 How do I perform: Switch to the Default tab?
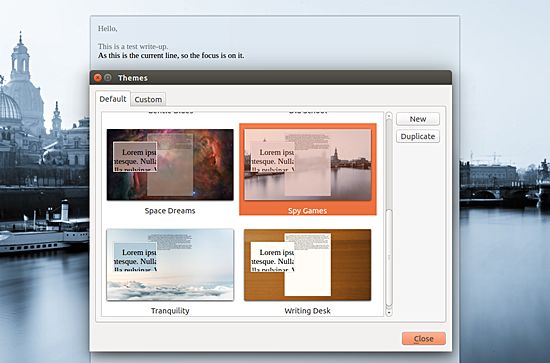[113, 99]
